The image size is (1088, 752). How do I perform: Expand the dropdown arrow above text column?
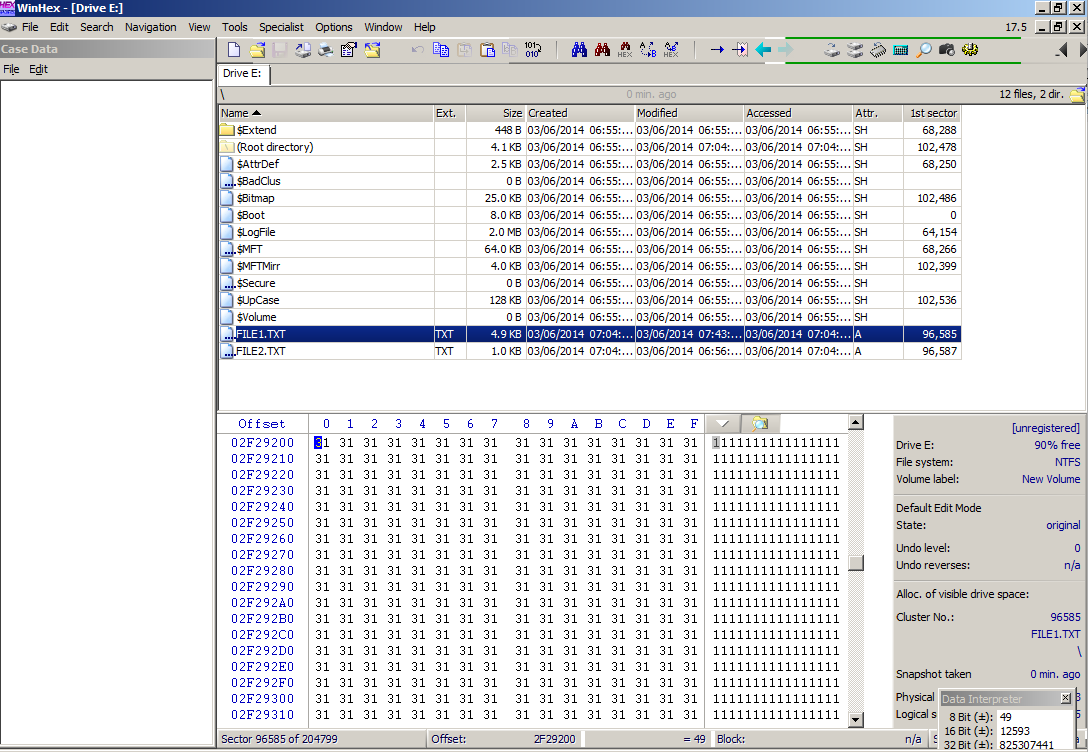pos(722,424)
